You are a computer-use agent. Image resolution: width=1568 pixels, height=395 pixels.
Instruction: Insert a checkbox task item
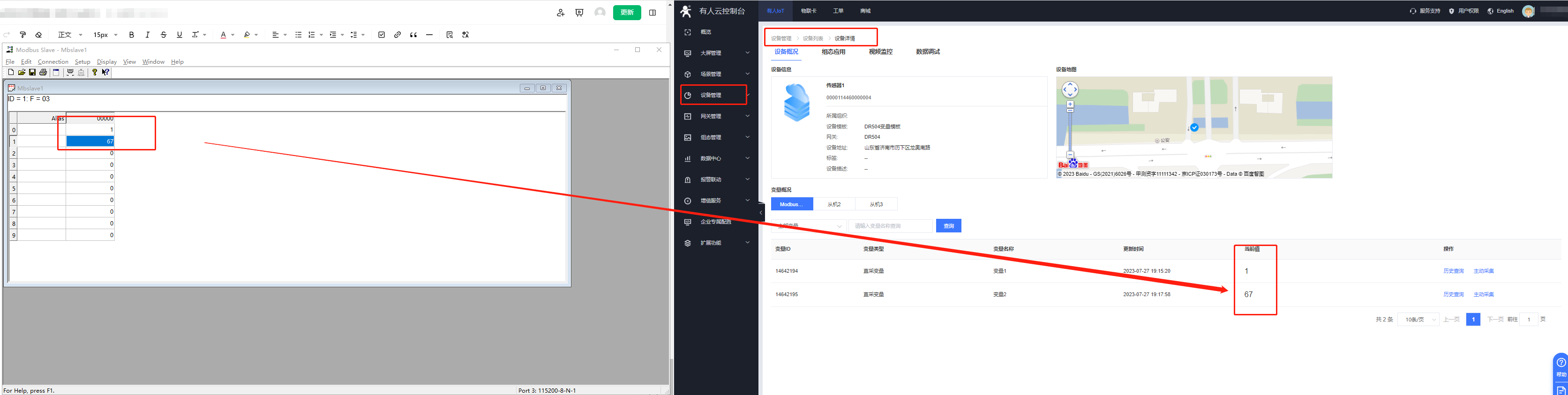click(x=382, y=35)
